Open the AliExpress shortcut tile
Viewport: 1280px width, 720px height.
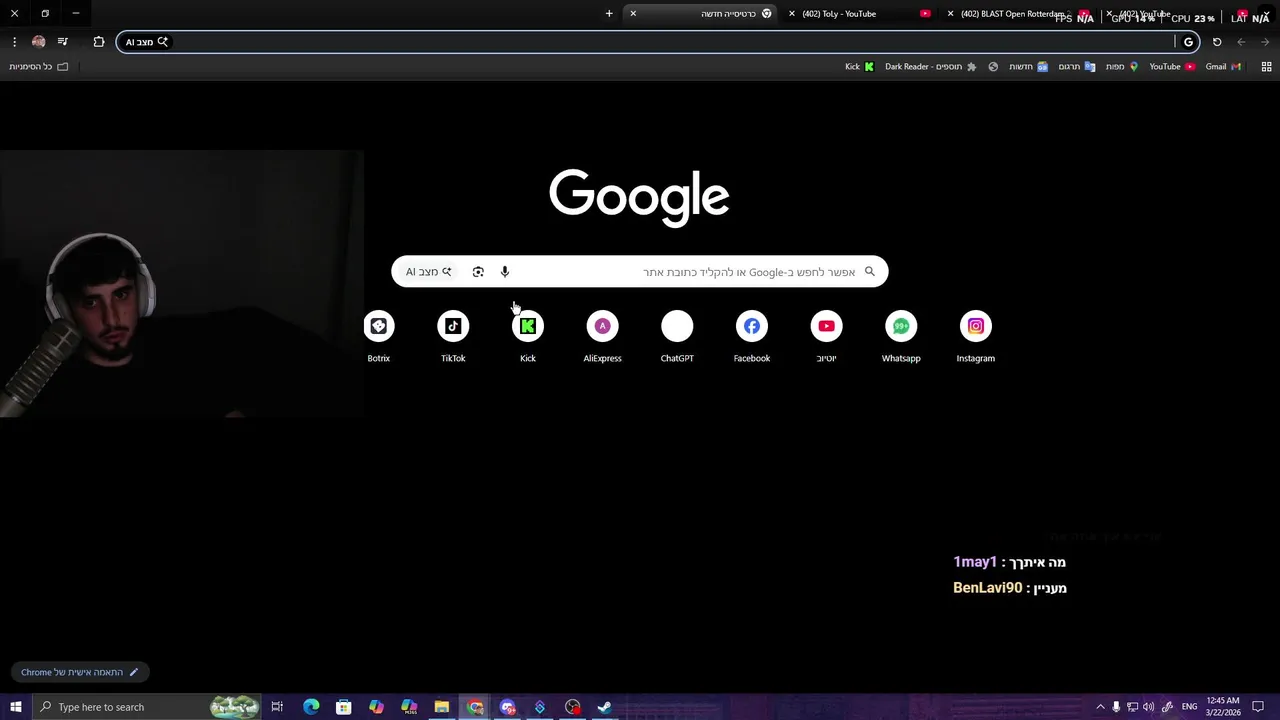click(602, 337)
